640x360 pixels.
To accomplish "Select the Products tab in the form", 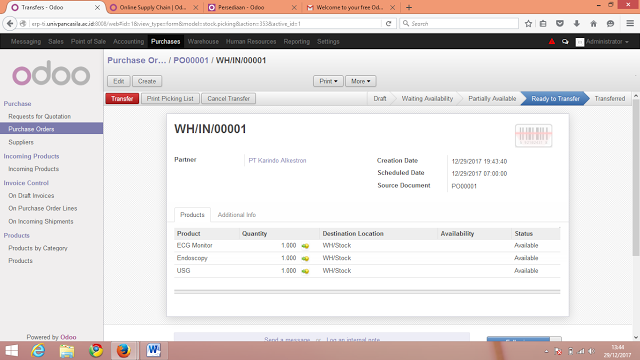I will point(192,215).
